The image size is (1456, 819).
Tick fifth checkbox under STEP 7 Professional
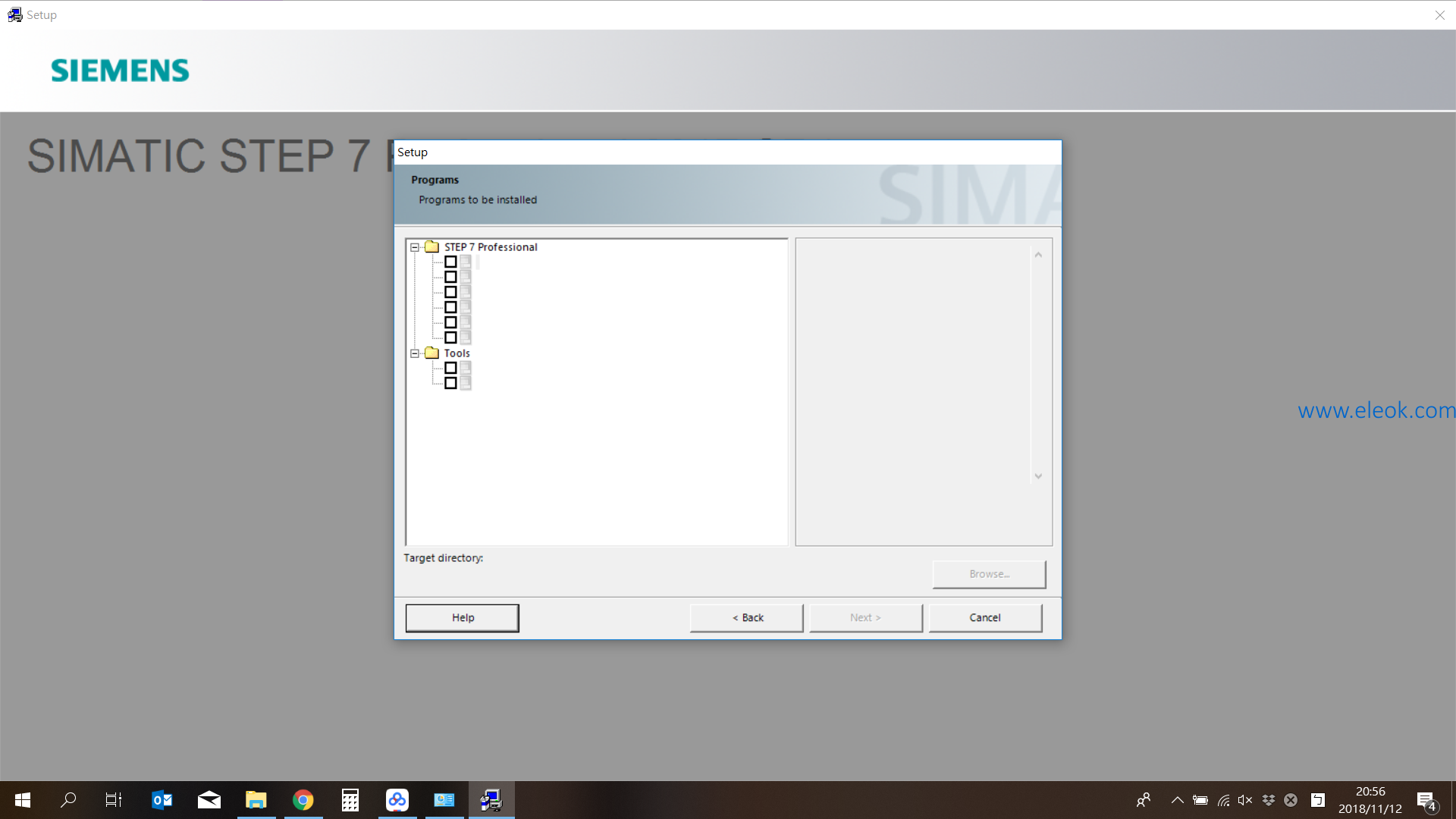click(x=450, y=322)
